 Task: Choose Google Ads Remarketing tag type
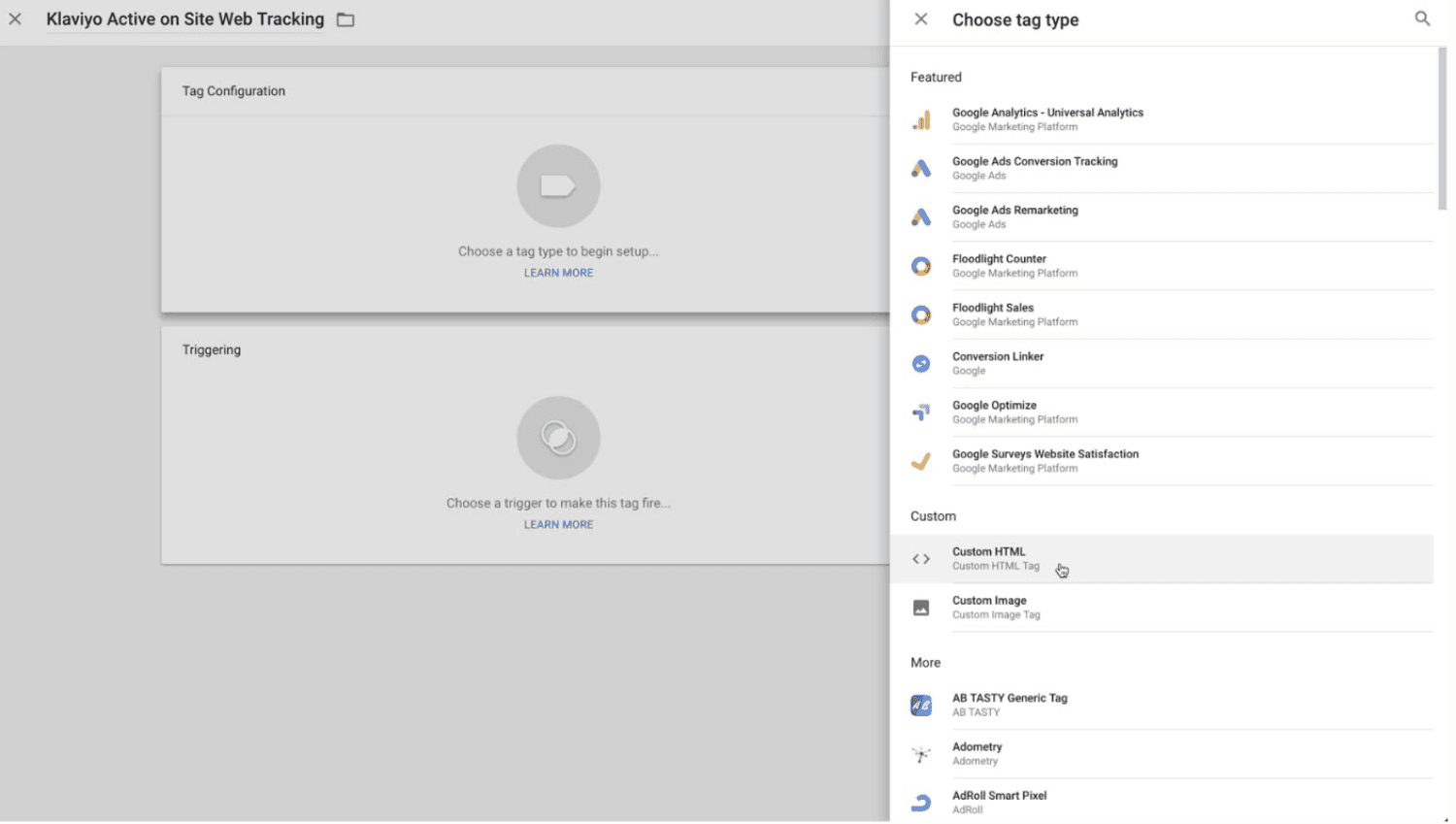(1162, 217)
